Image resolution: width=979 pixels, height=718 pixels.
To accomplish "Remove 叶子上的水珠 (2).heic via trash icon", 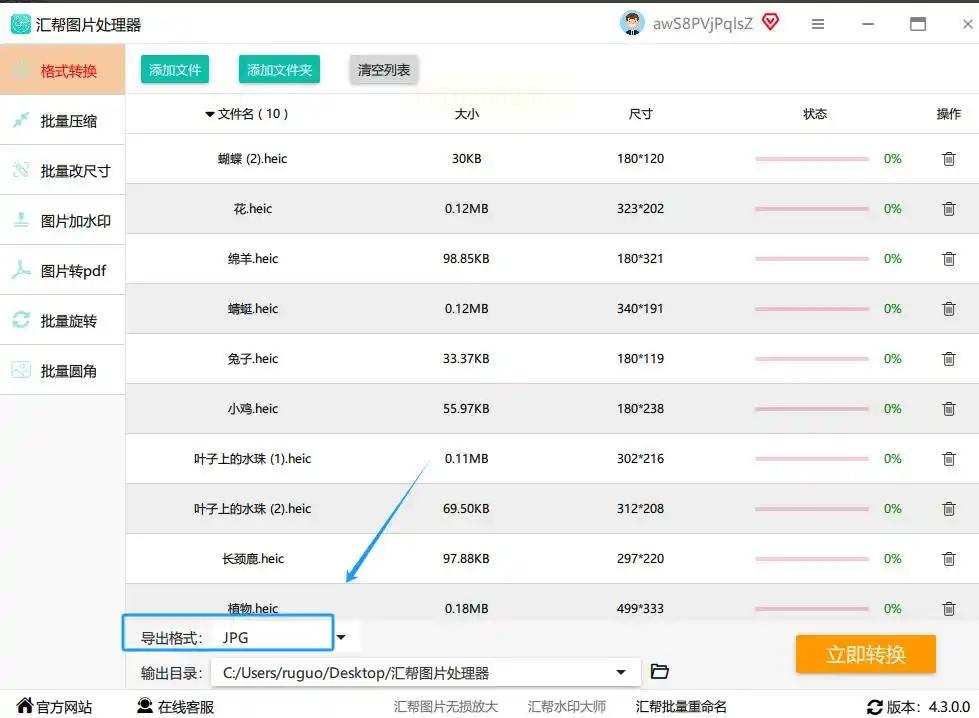I will pyautogui.click(x=948, y=508).
